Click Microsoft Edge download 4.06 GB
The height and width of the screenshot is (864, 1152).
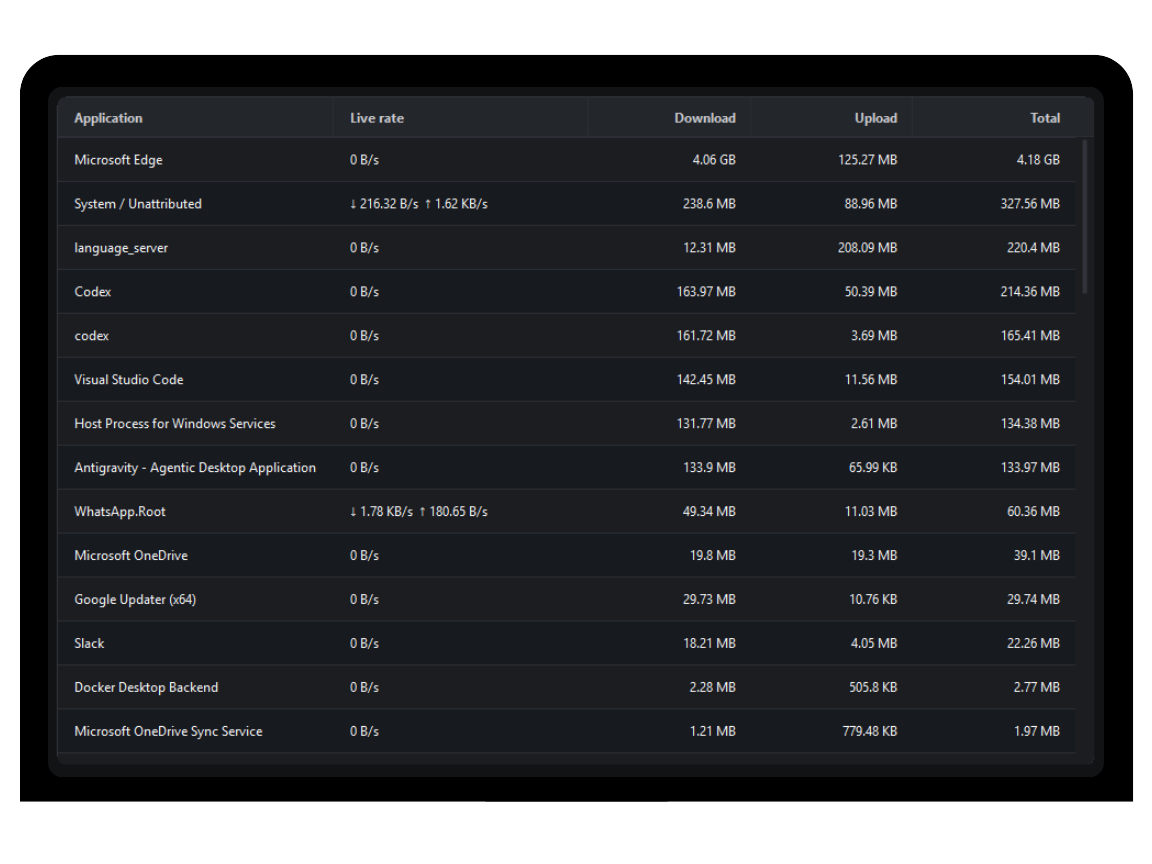pos(713,160)
